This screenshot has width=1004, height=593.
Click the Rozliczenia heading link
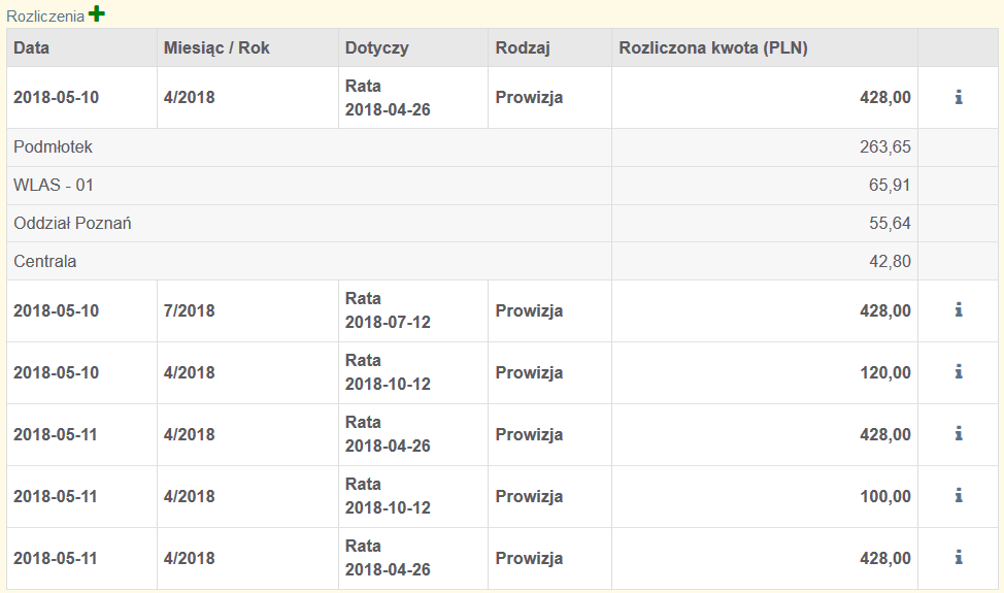click(x=45, y=16)
